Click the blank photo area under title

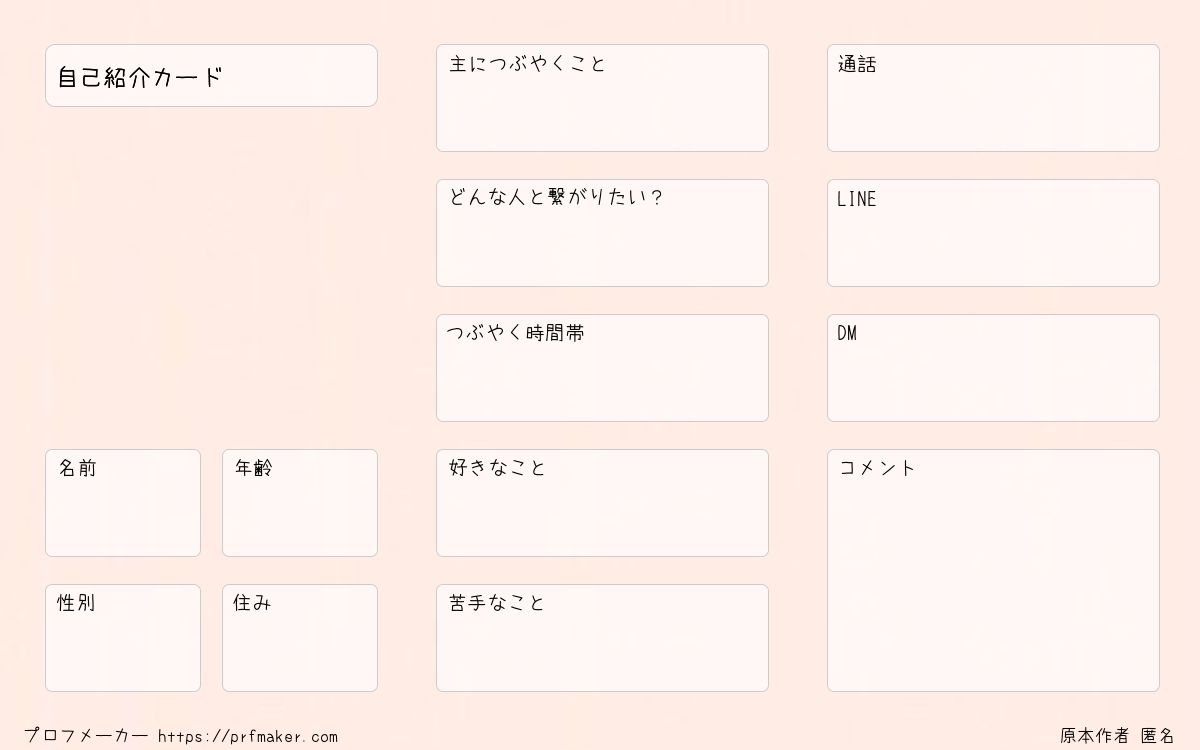coord(211,278)
